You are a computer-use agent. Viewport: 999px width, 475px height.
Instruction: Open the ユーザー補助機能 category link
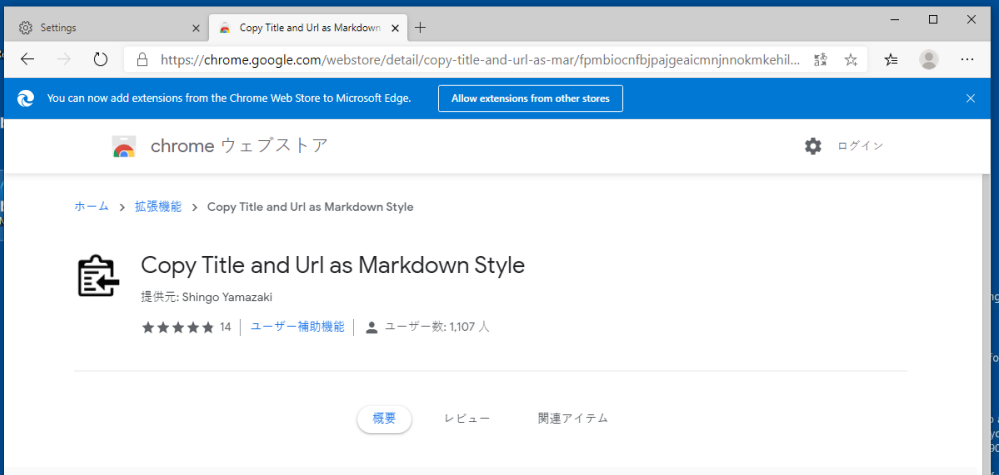click(297, 327)
